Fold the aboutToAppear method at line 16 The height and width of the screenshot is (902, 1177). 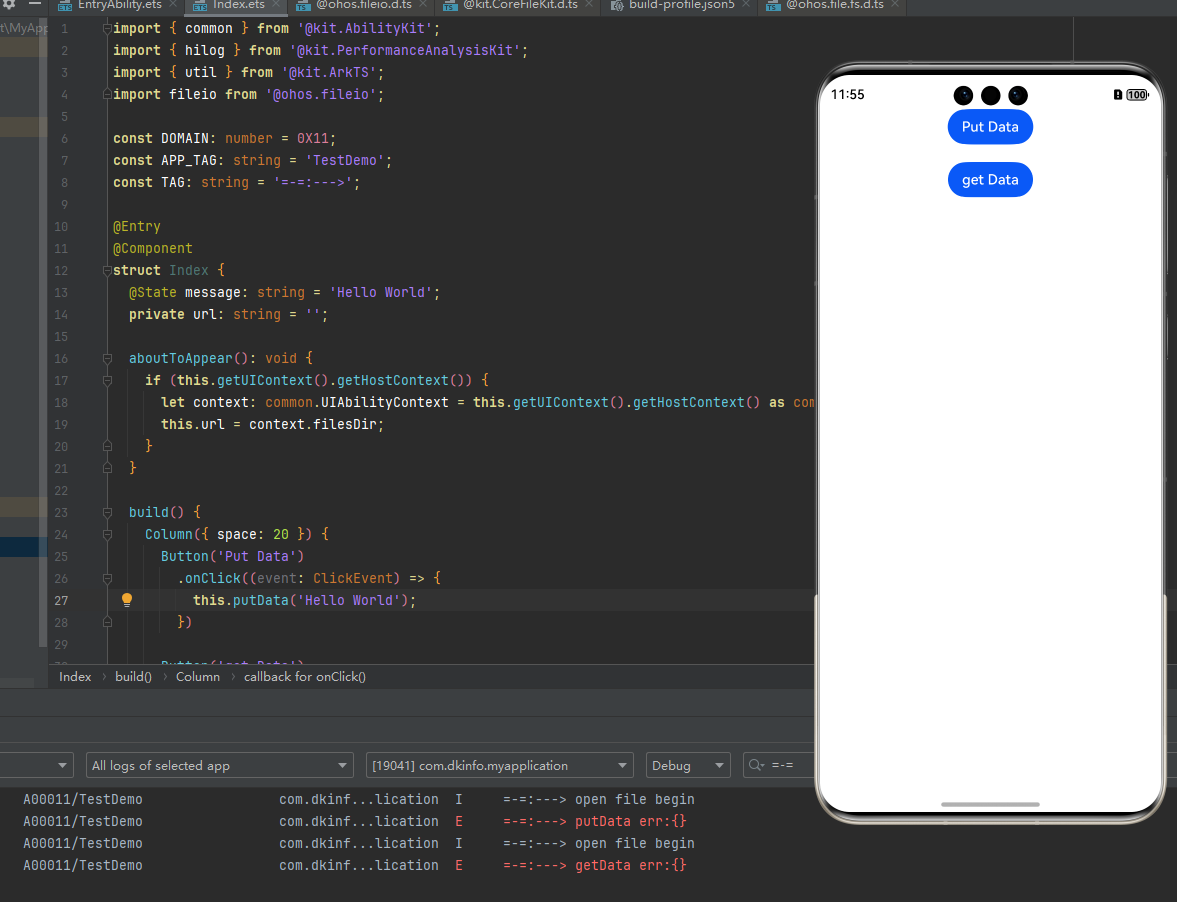(107, 358)
